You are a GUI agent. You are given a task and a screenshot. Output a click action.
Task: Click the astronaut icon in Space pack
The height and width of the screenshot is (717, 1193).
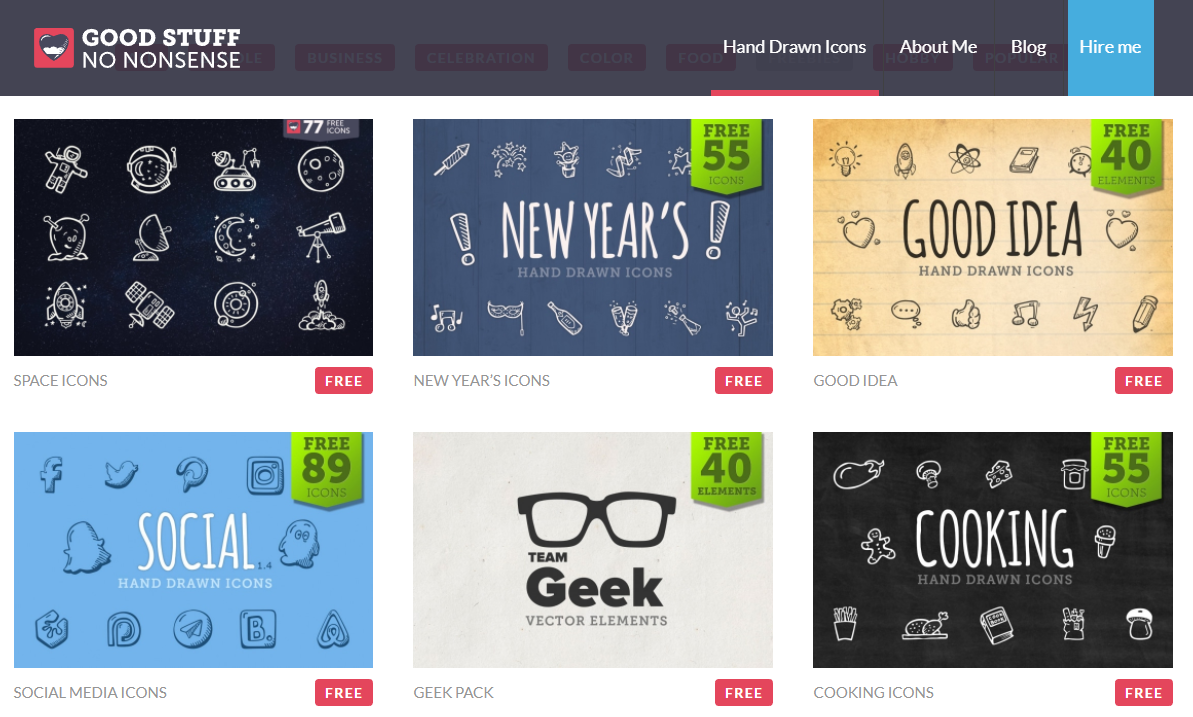point(65,169)
